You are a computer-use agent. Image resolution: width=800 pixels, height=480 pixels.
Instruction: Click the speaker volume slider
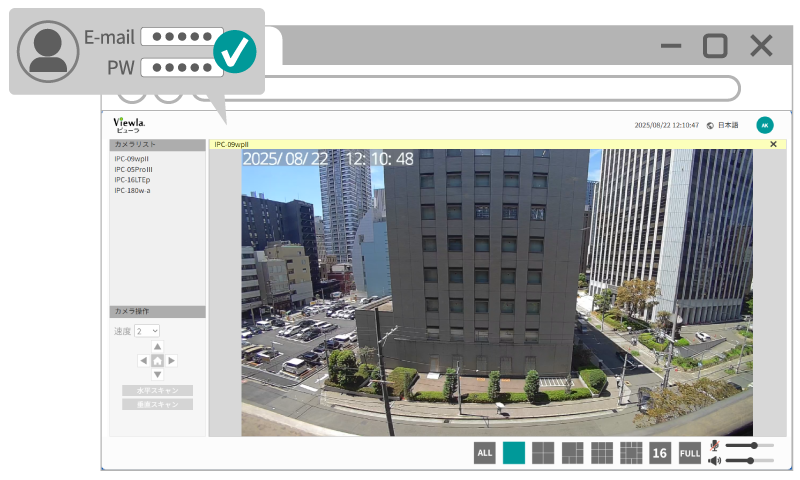[750, 460]
